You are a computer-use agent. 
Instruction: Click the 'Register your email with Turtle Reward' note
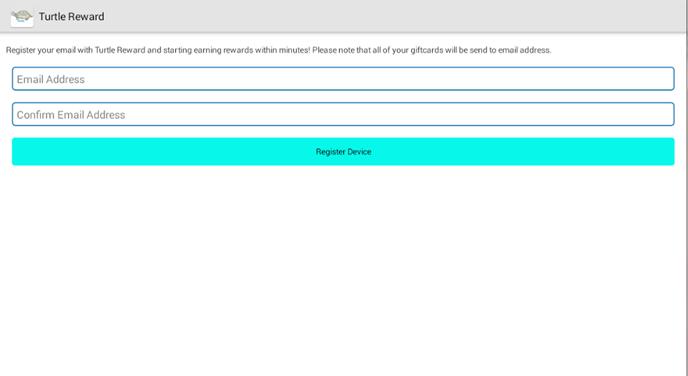278,50
